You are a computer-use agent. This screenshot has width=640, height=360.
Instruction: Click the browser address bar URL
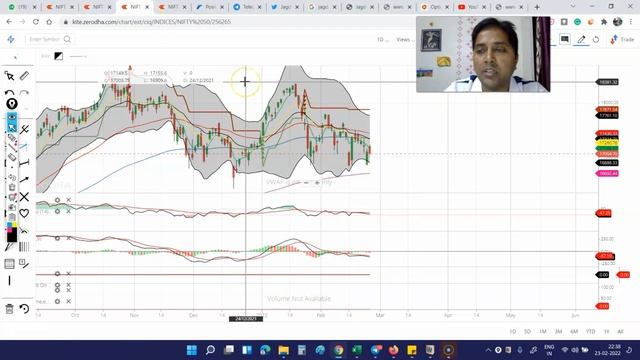tap(151, 22)
